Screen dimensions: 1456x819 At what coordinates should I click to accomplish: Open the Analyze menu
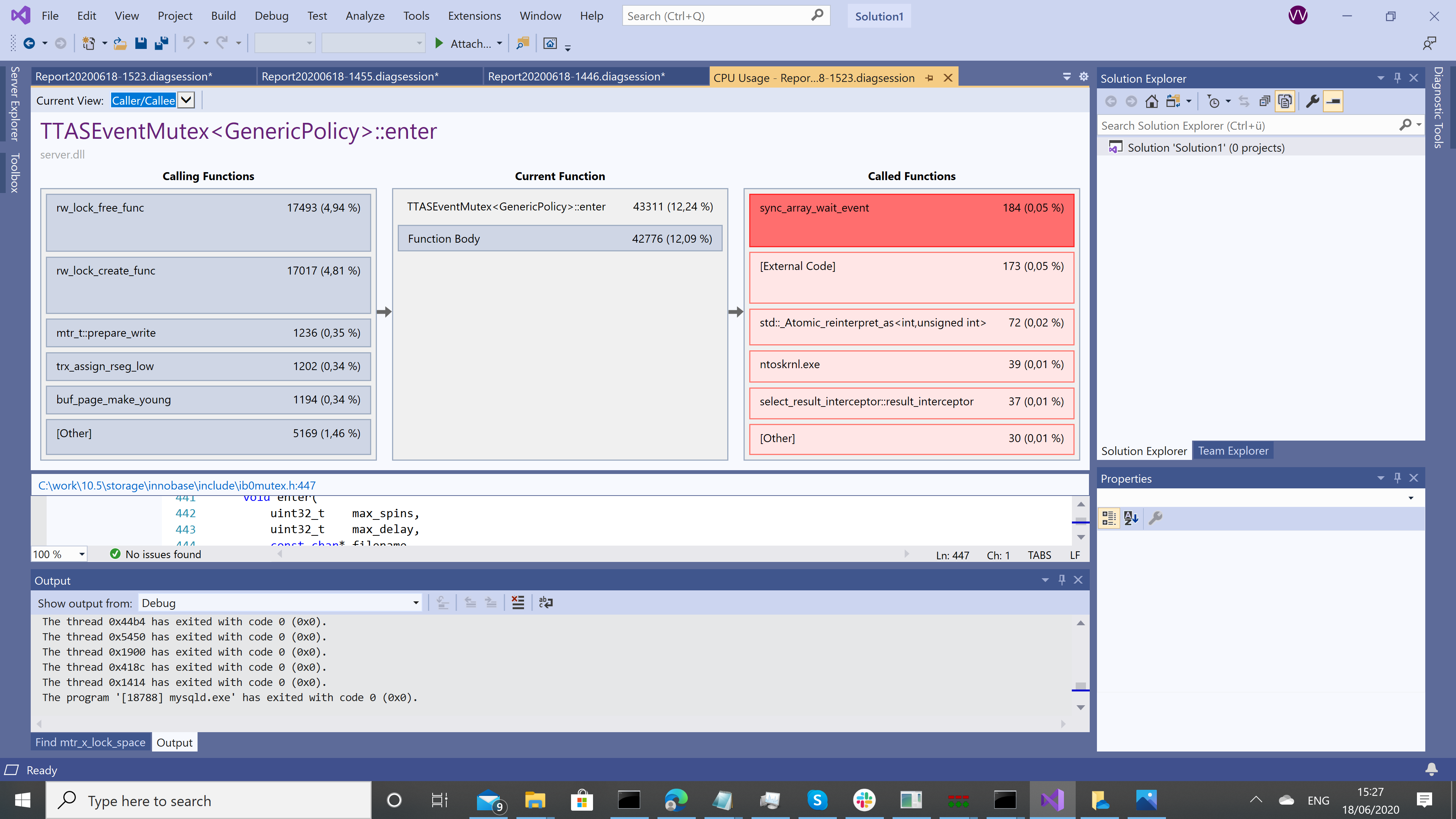(364, 16)
